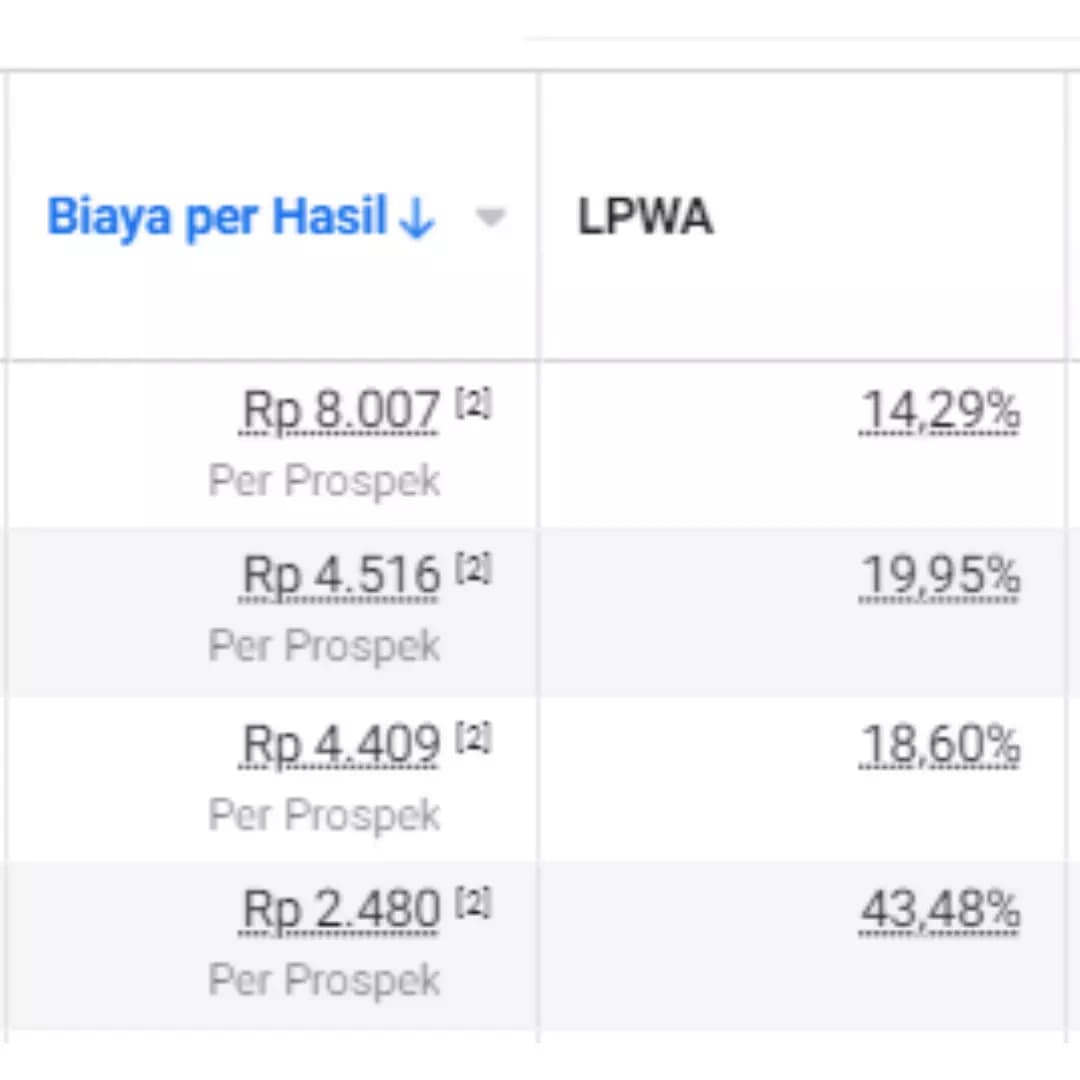Select Per Prospek label under Rp 4.516
This screenshot has height=1080, width=1080.
click(x=324, y=646)
